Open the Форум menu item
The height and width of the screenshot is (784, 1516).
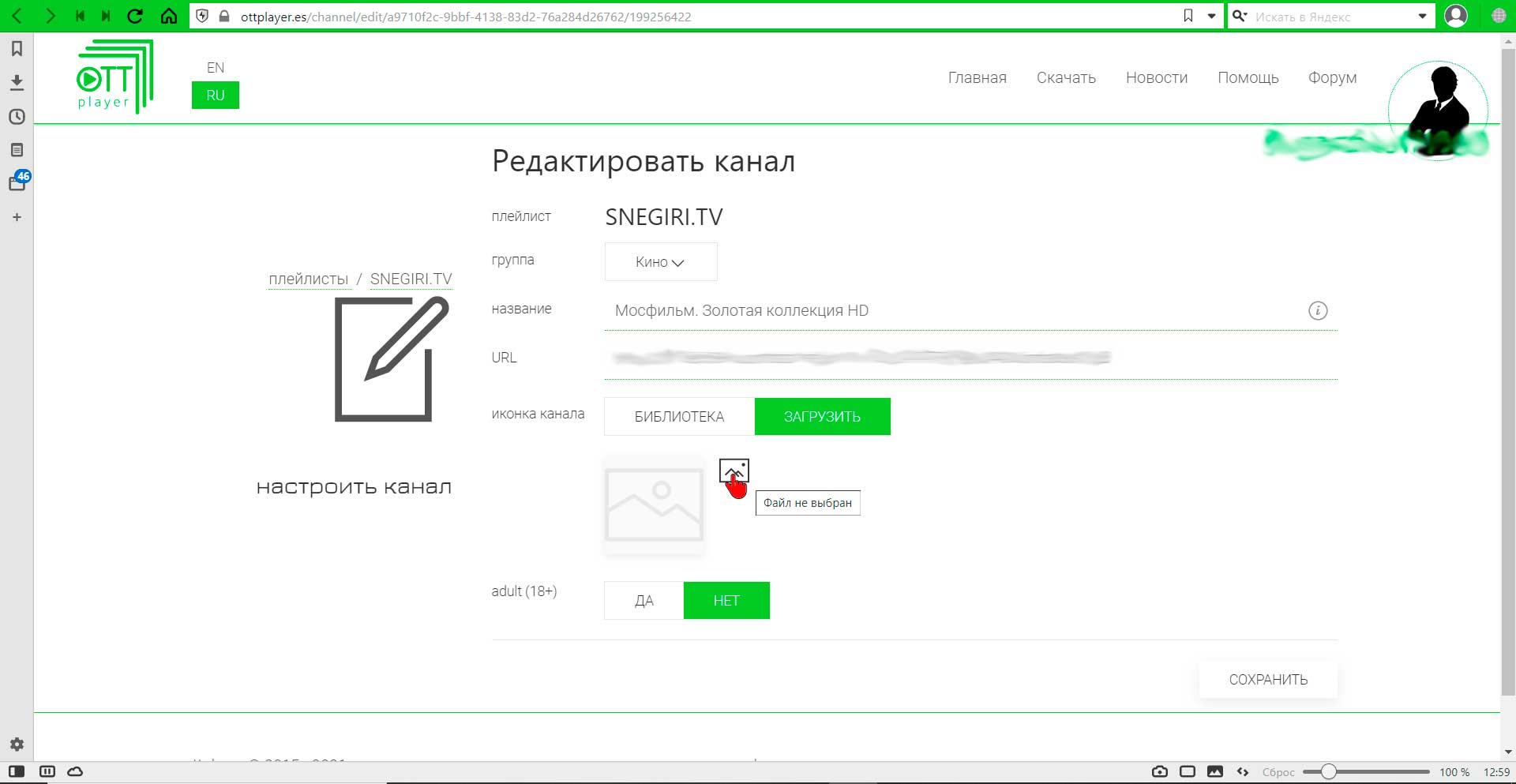click(x=1333, y=77)
